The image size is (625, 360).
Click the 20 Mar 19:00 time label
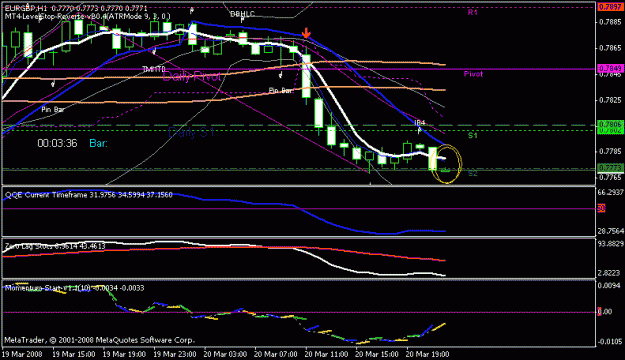[428, 354]
